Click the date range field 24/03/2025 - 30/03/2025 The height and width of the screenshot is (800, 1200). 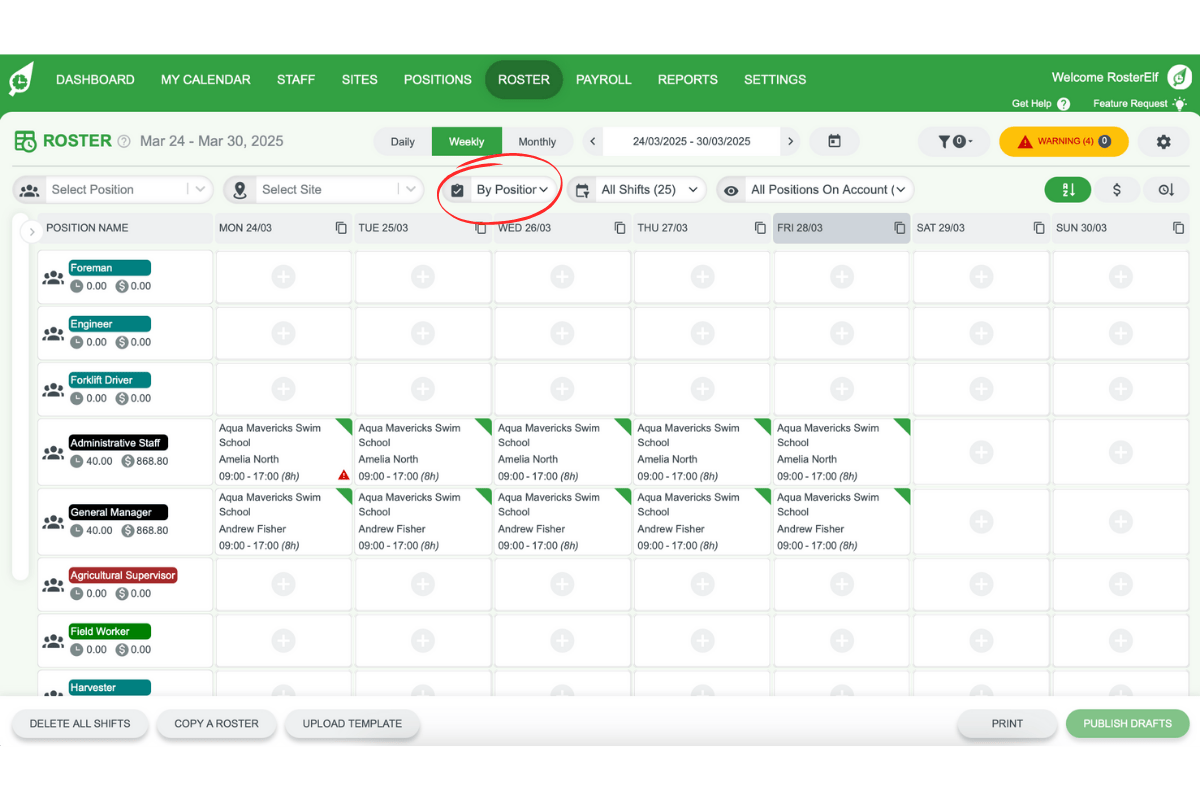click(x=691, y=142)
